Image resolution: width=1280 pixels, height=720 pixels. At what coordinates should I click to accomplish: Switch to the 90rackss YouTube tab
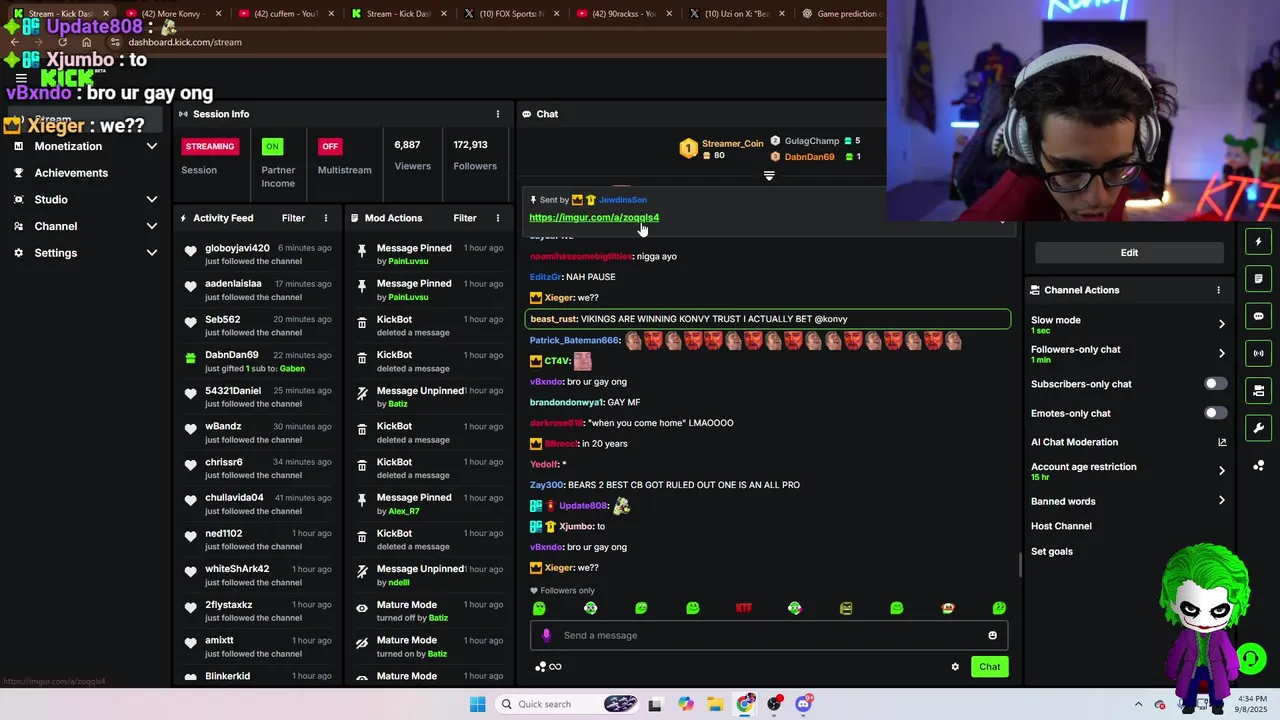click(x=625, y=14)
